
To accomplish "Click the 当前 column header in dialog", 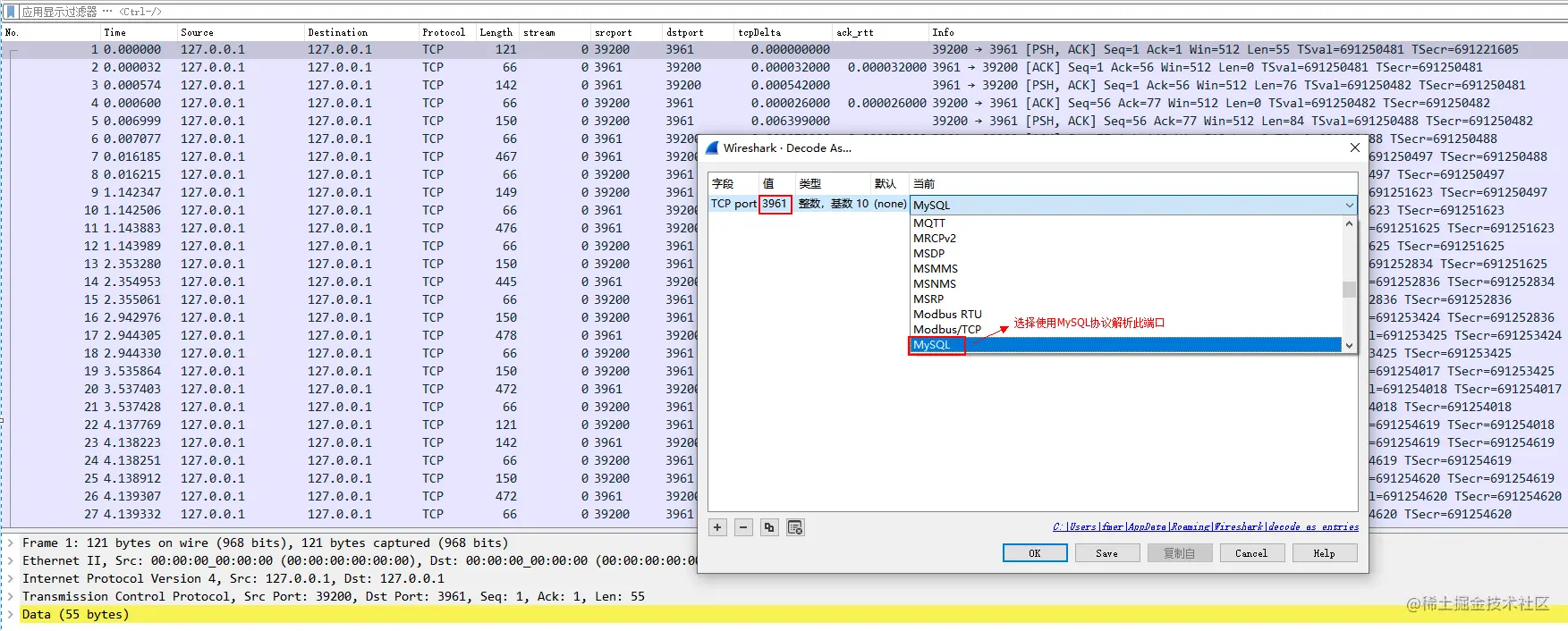I will point(1133,183).
